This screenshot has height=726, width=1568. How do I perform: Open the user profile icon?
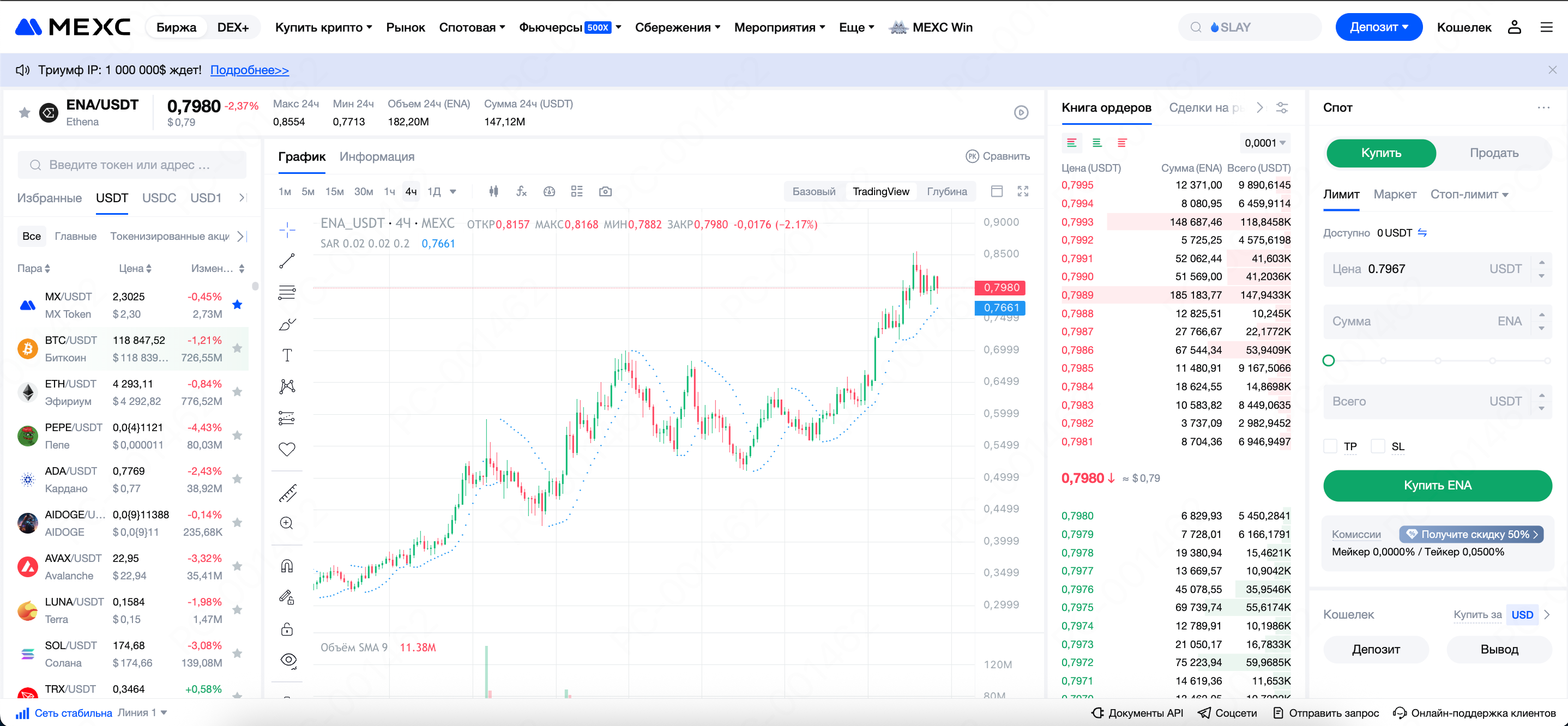click(1515, 27)
